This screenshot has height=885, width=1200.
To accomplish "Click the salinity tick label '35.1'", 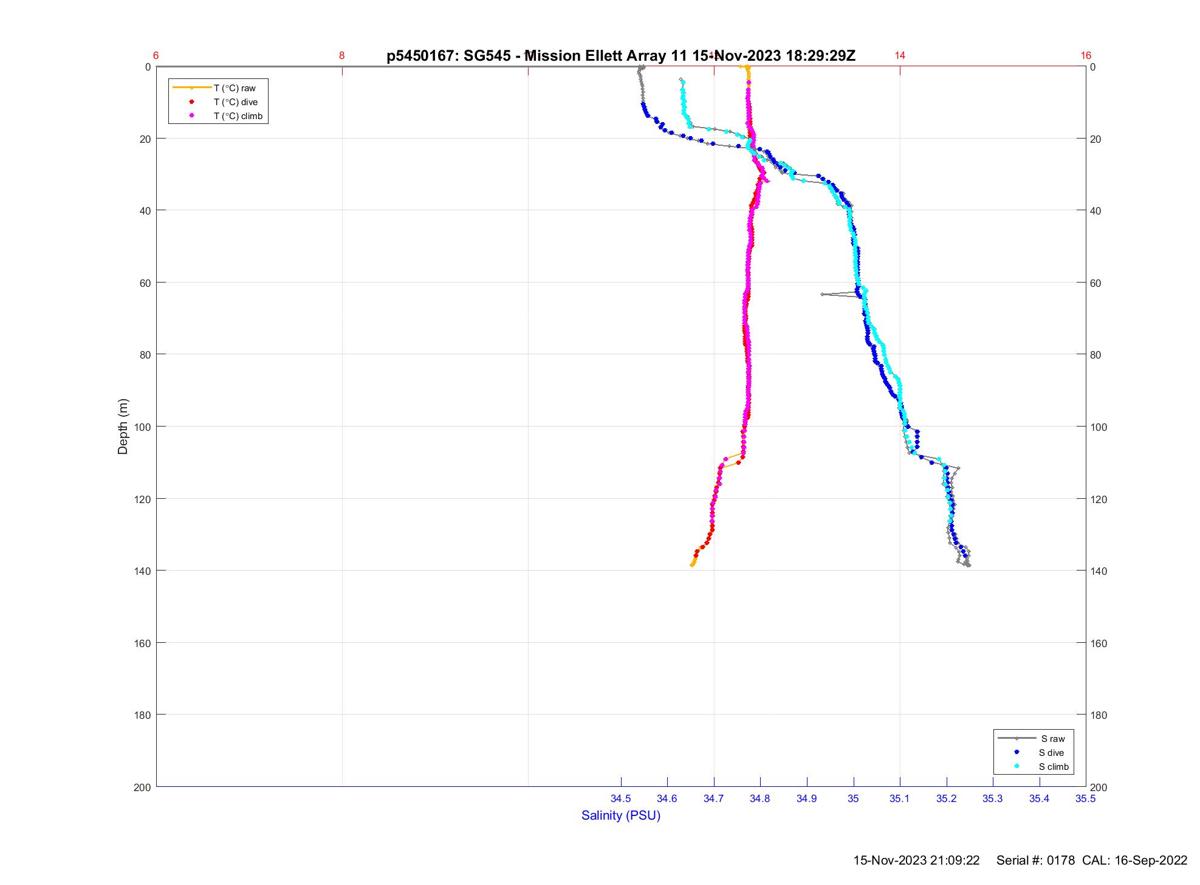I will coord(900,799).
